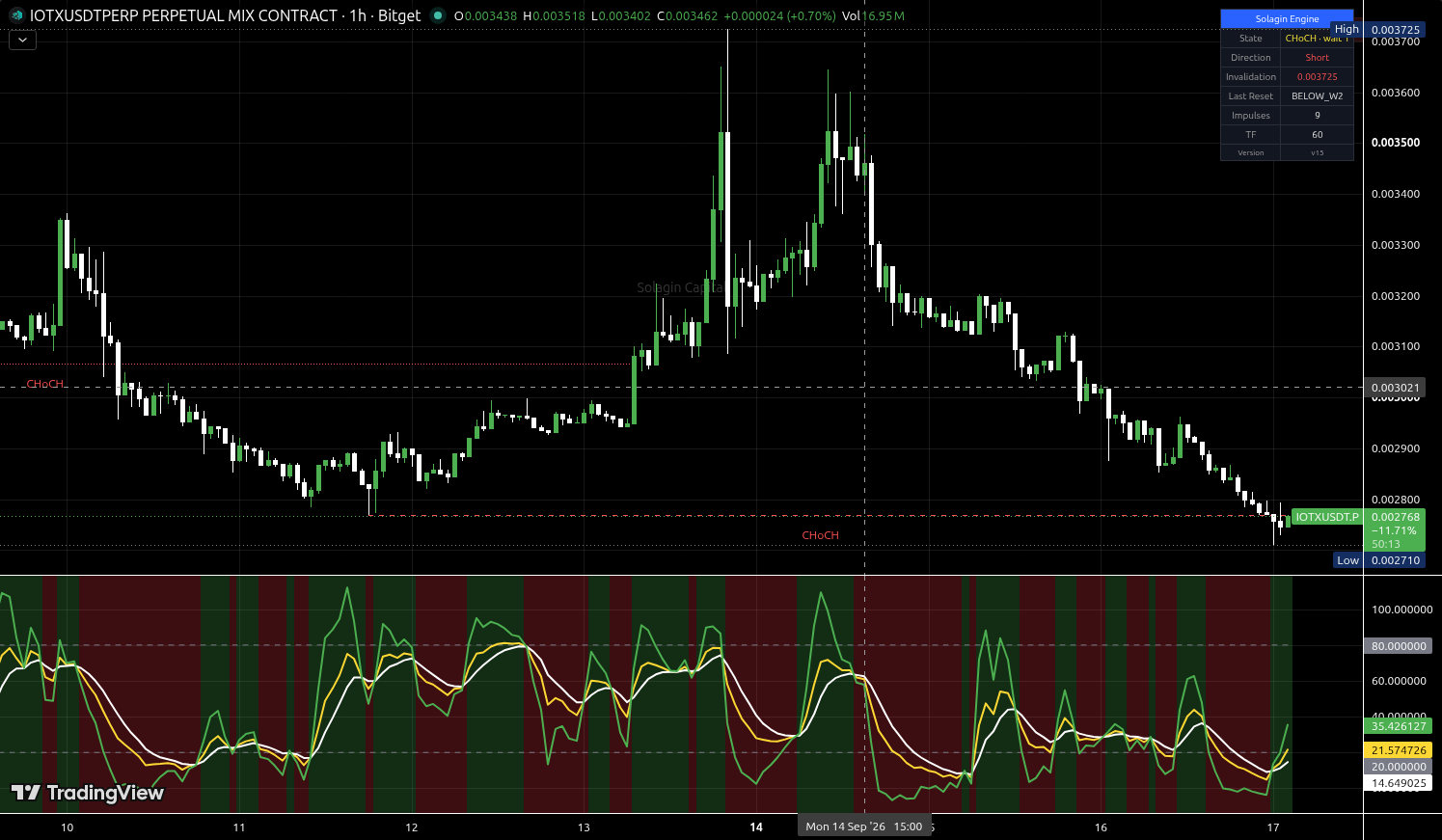The height and width of the screenshot is (840, 1442).
Task: Click the 'Version' table label
Action: [1250, 153]
